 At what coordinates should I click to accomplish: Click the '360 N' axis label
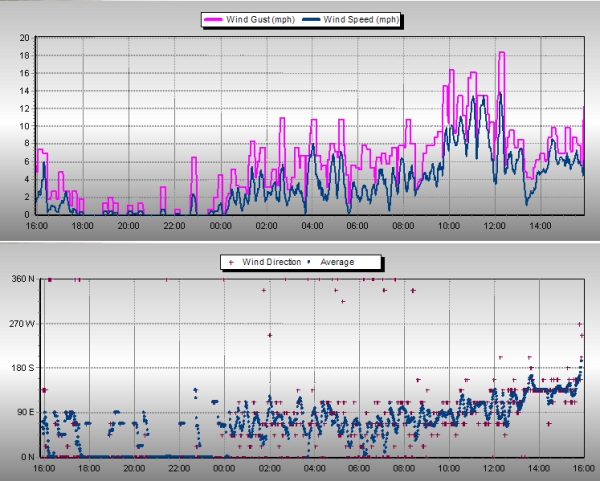click(21, 280)
